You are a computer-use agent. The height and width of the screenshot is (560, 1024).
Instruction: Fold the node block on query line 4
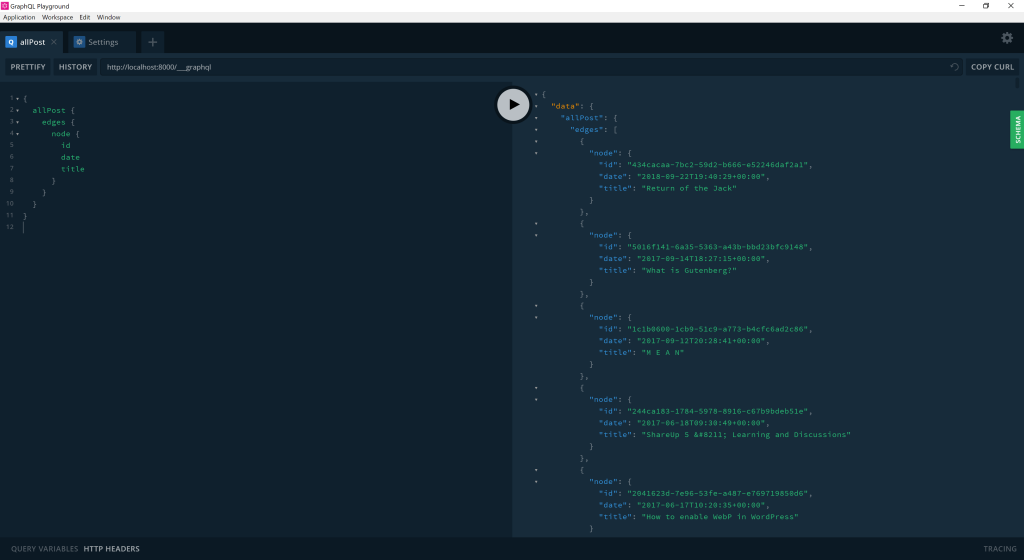pyautogui.click(x=17, y=134)
